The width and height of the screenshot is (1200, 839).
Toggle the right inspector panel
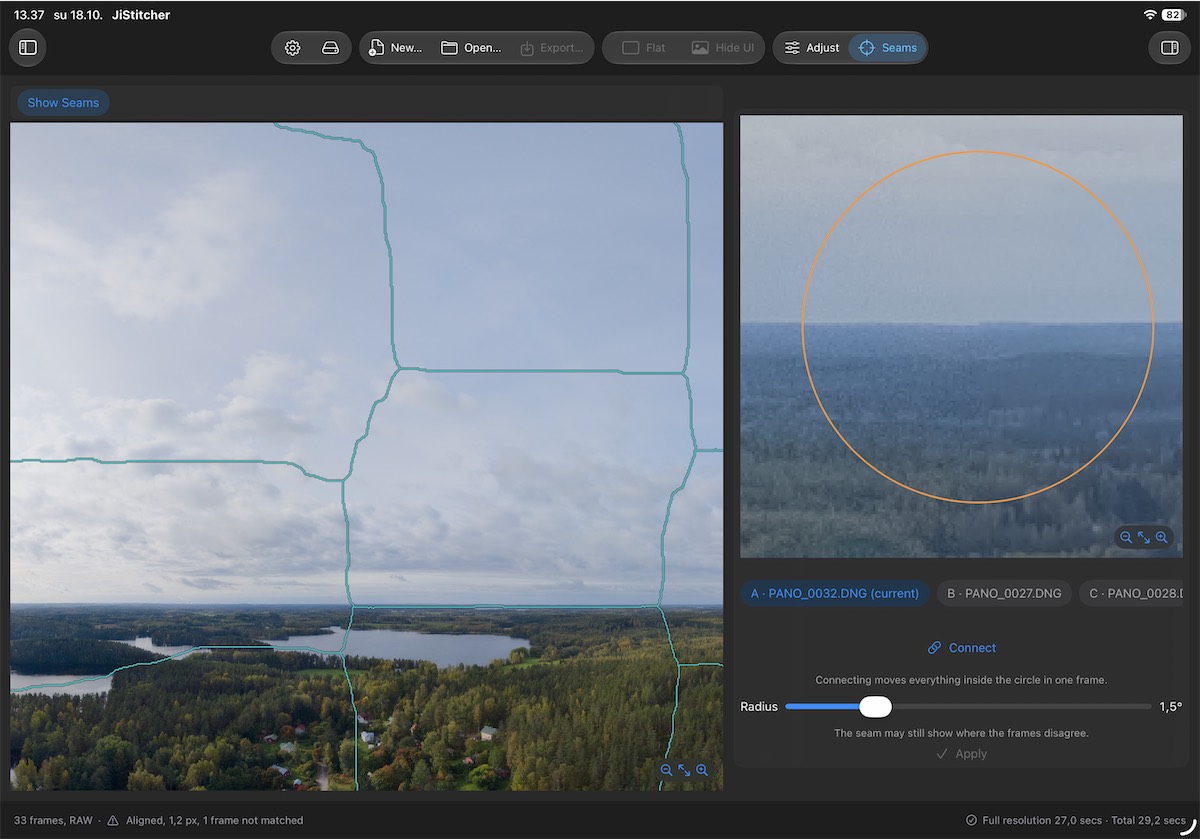[x=1169, y=47]
